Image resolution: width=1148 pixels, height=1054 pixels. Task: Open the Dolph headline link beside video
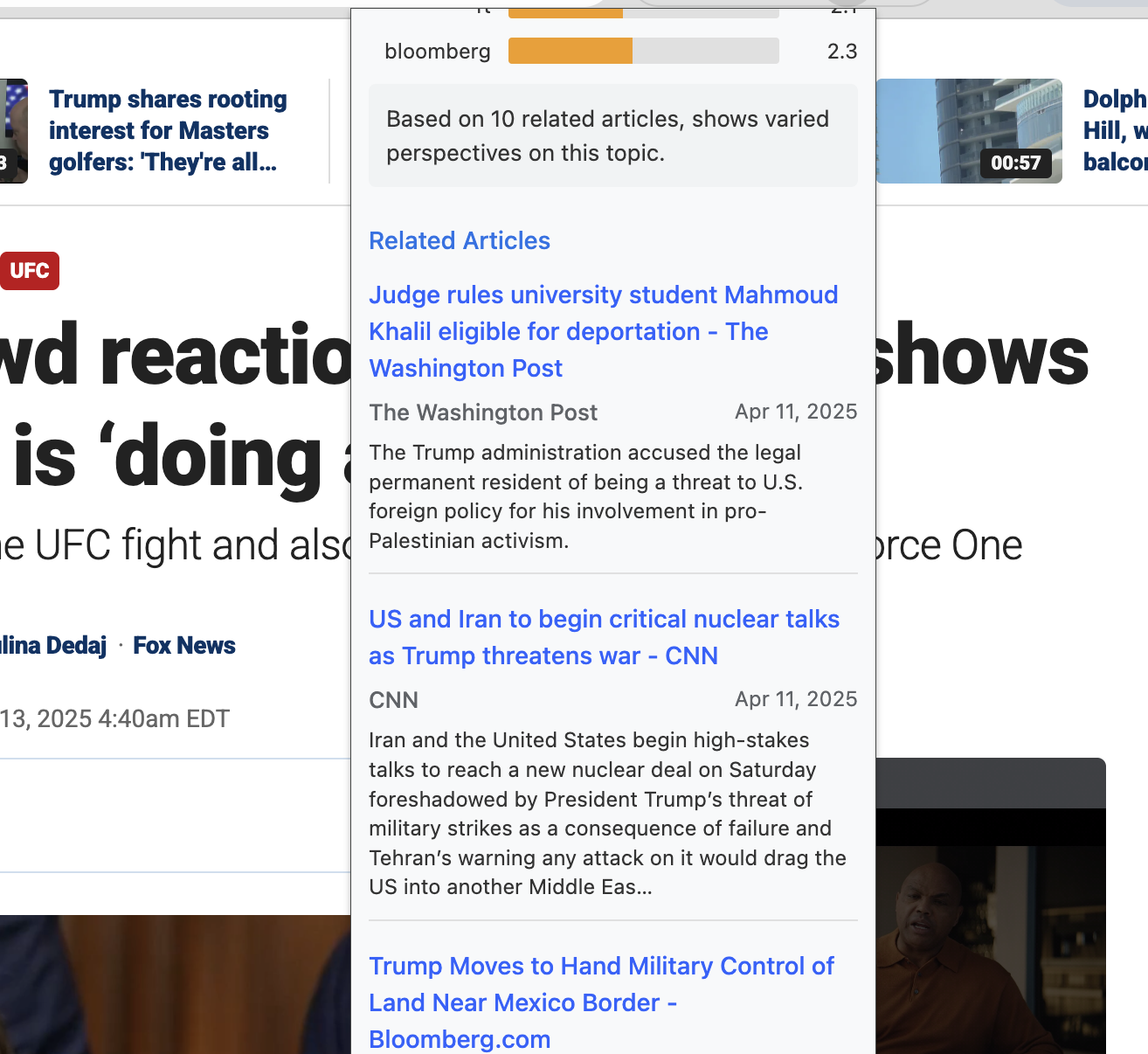pos(1115,131)
